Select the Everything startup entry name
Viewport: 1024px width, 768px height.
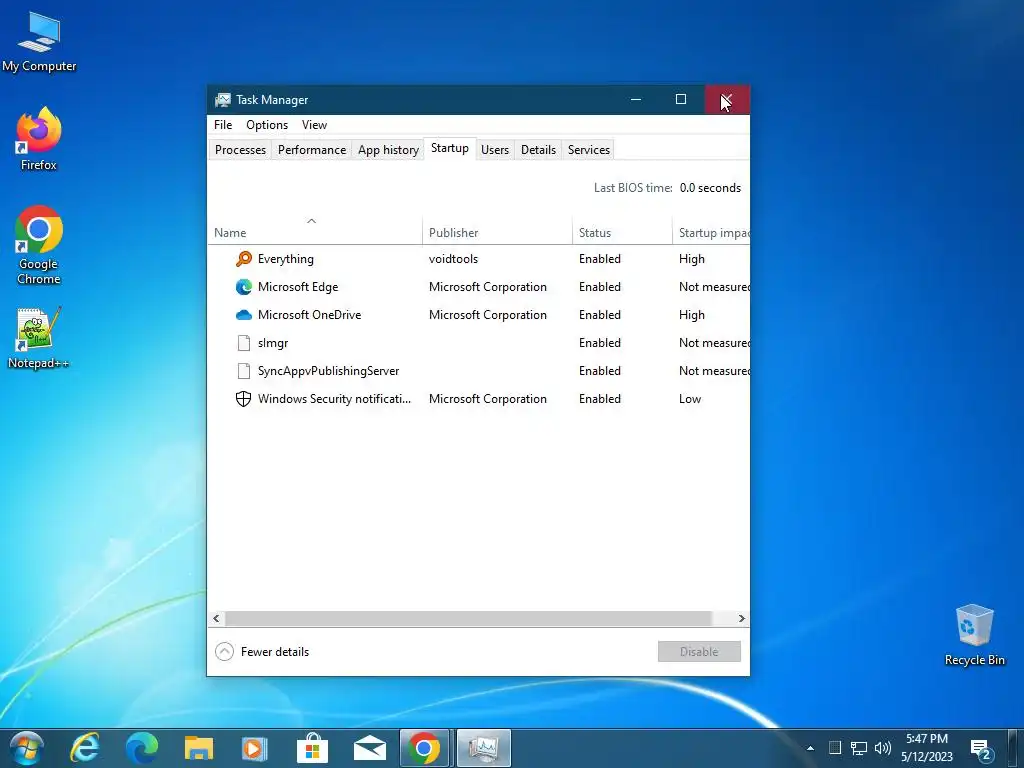285,259
